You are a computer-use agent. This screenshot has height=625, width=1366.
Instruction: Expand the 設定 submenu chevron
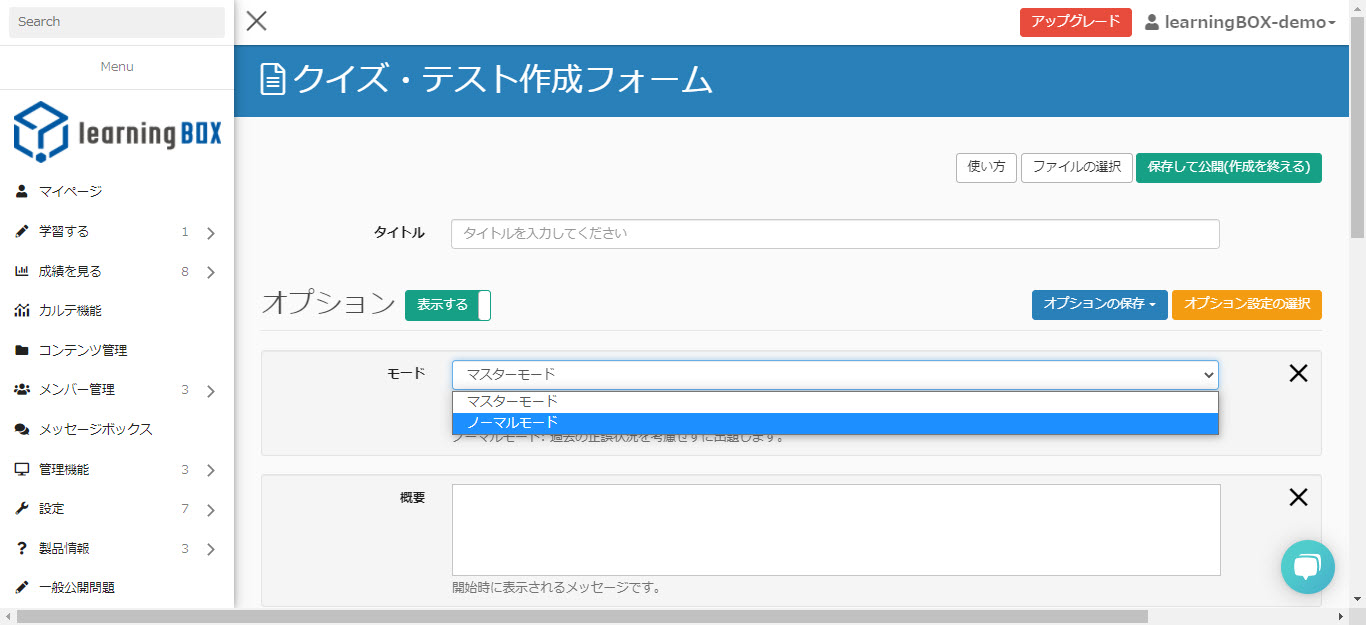point(210,510)
